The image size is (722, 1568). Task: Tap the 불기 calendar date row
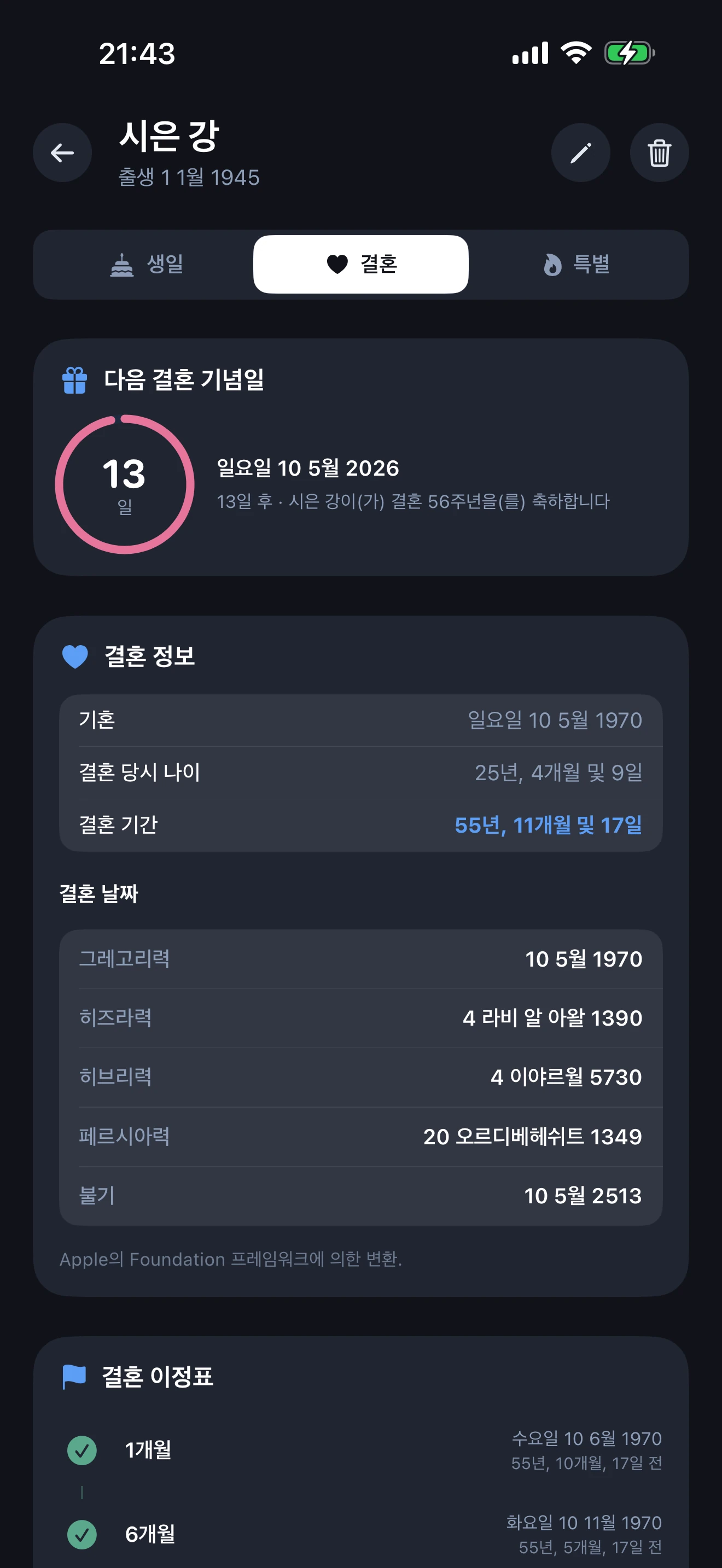click(x=361, y=1196)
